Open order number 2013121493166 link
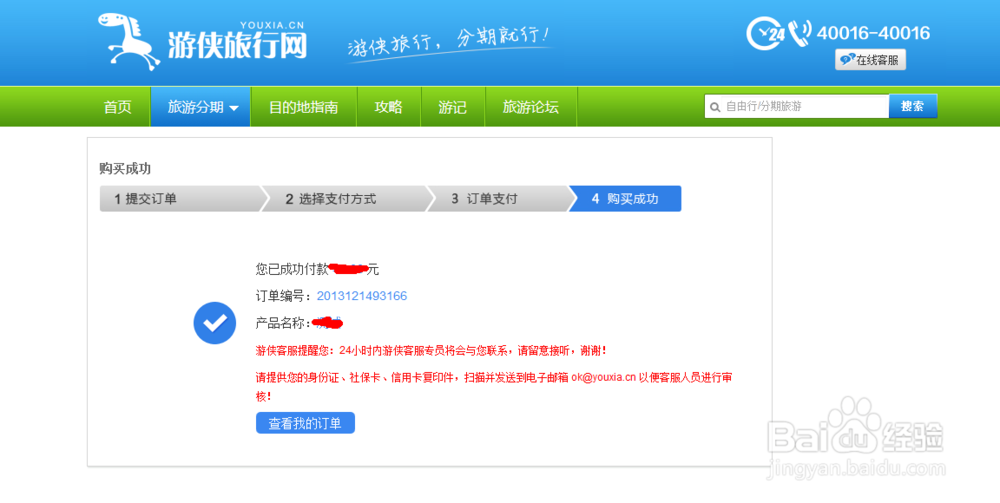The image size is (1000, 503). coord(362,296)
